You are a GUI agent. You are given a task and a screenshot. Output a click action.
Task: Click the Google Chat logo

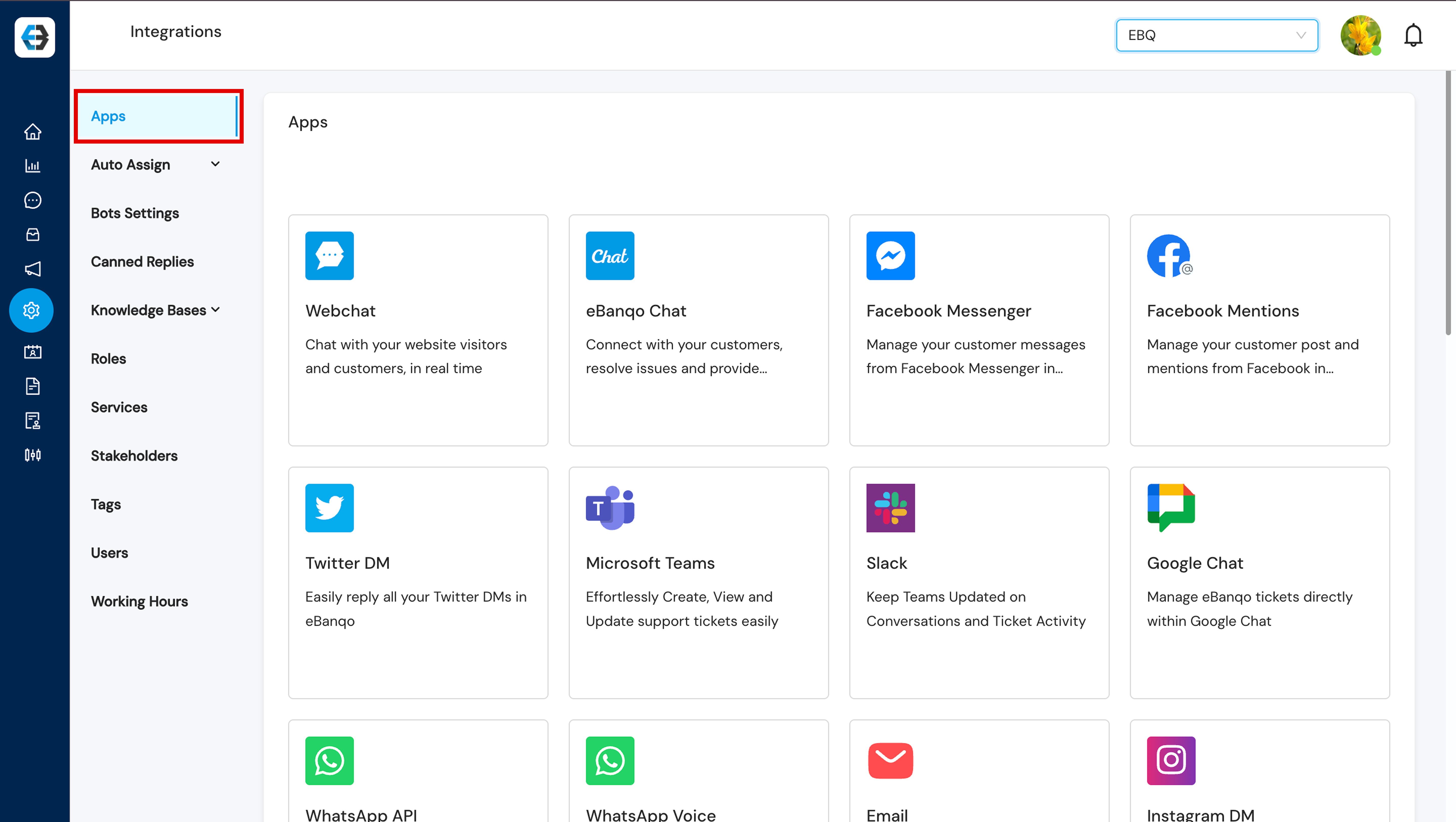pyautogui.click(x=1170, y=508)
